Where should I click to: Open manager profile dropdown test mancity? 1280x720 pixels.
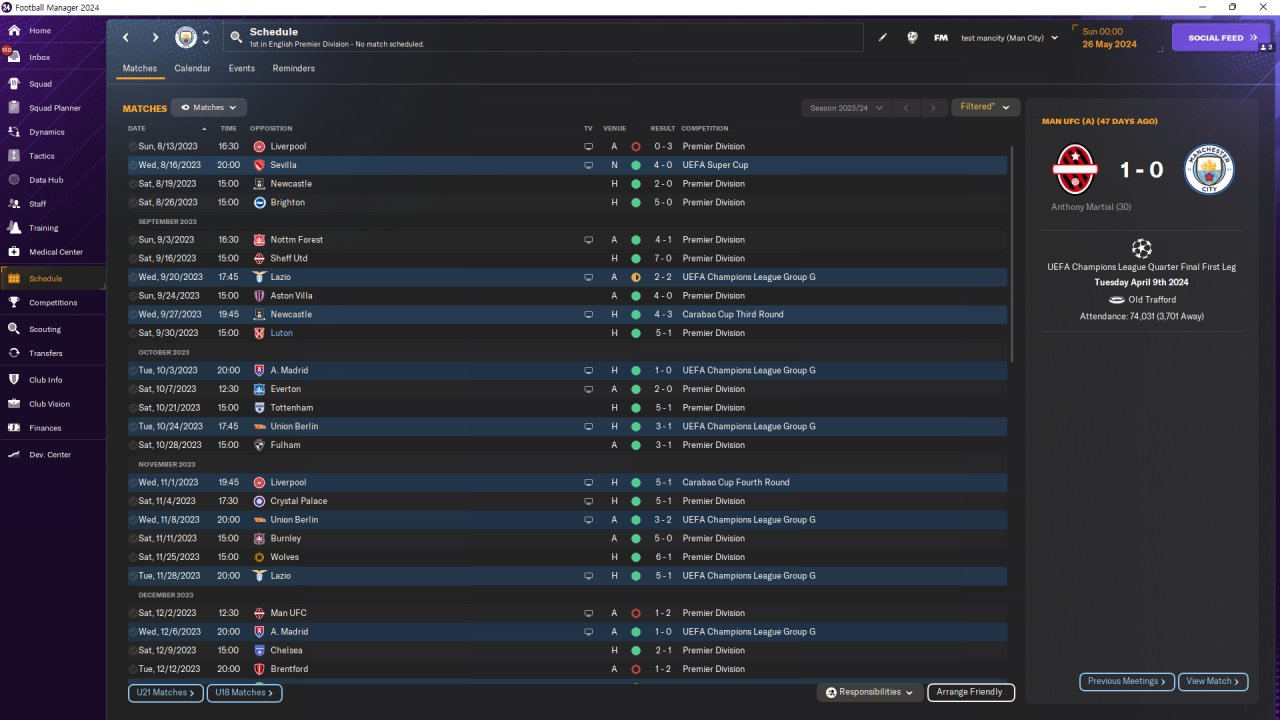pyautogui.click(x=1009, y=38)
